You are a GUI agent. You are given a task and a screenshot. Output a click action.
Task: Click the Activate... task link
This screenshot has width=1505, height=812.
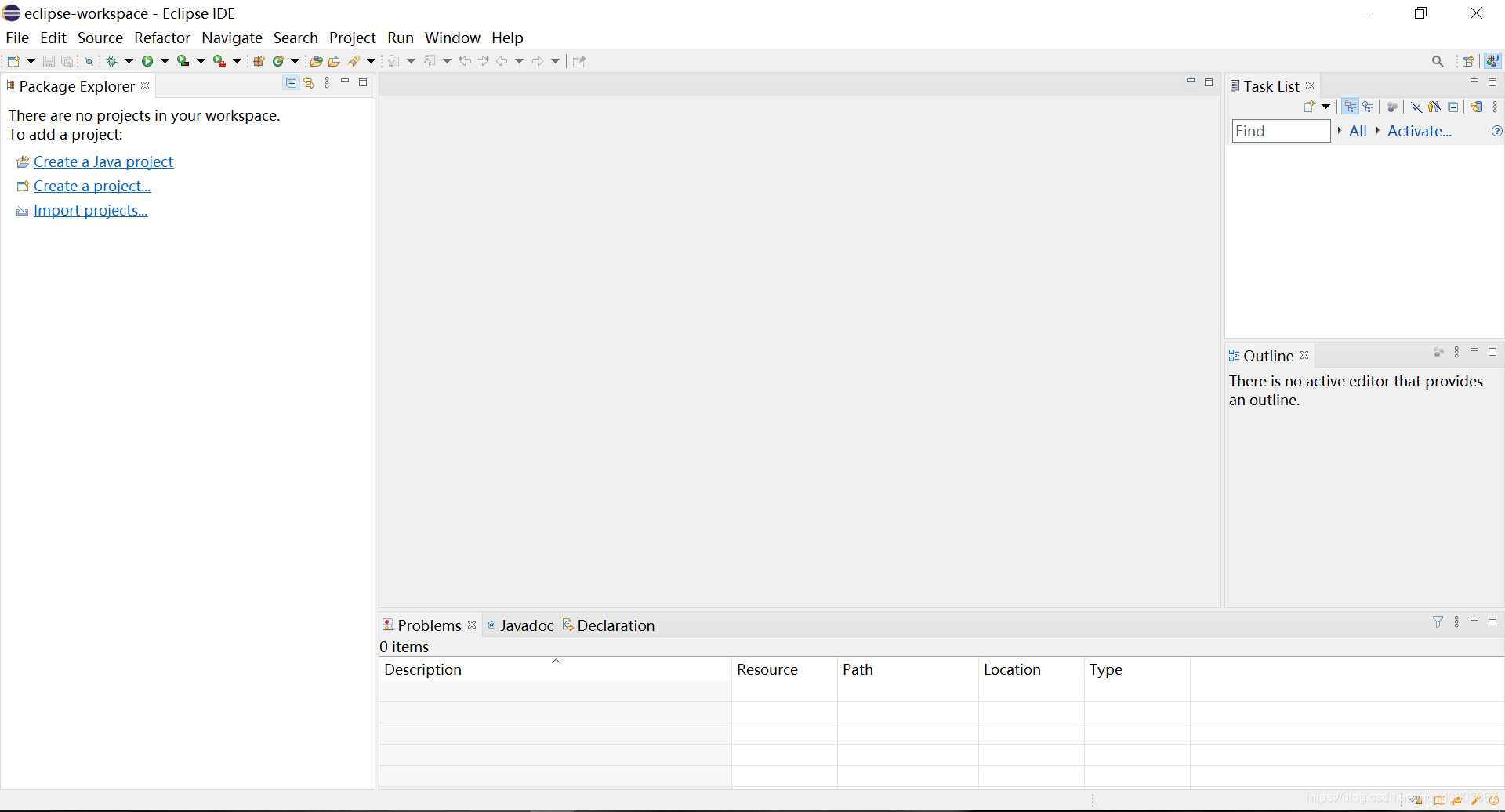tap(1420, 131)
